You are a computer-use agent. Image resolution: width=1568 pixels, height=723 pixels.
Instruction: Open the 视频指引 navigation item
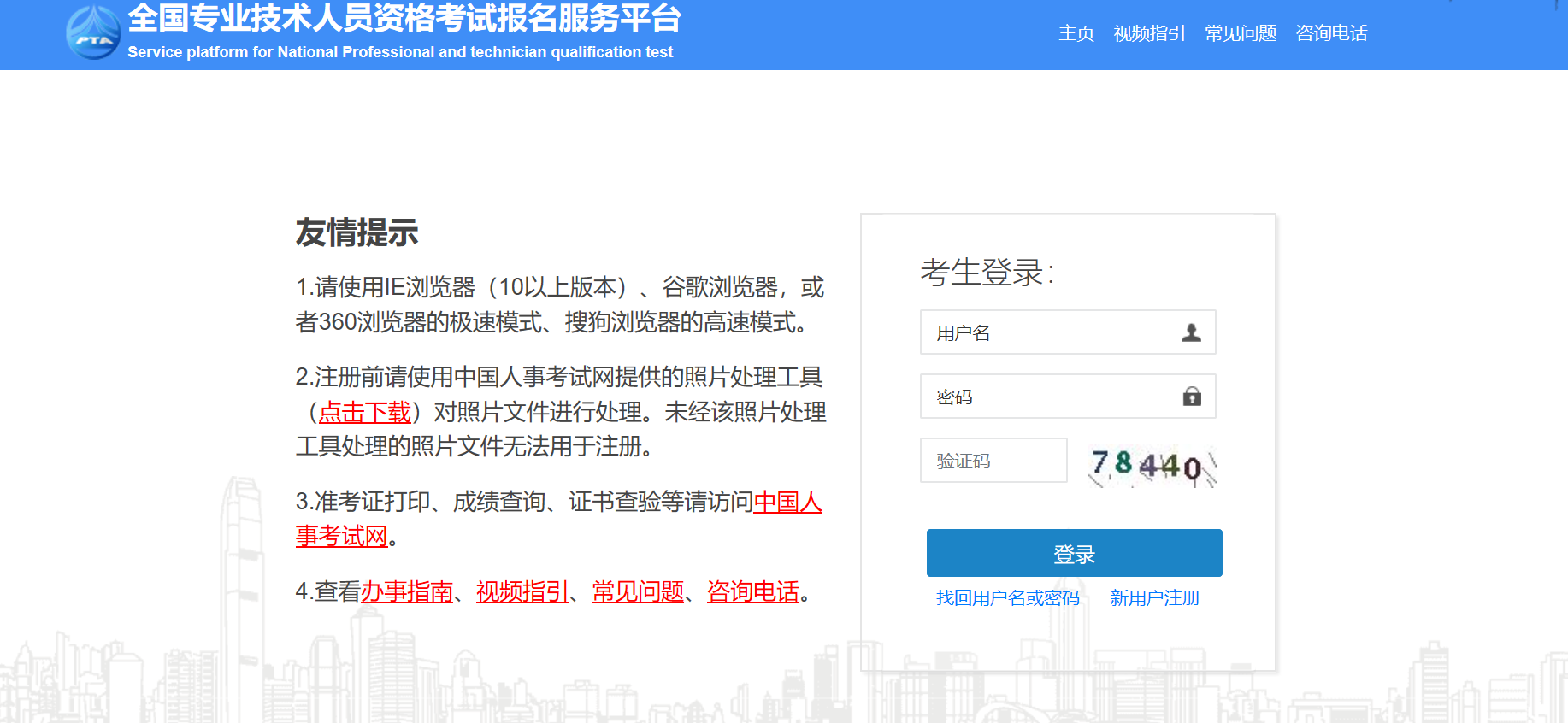1149,33
